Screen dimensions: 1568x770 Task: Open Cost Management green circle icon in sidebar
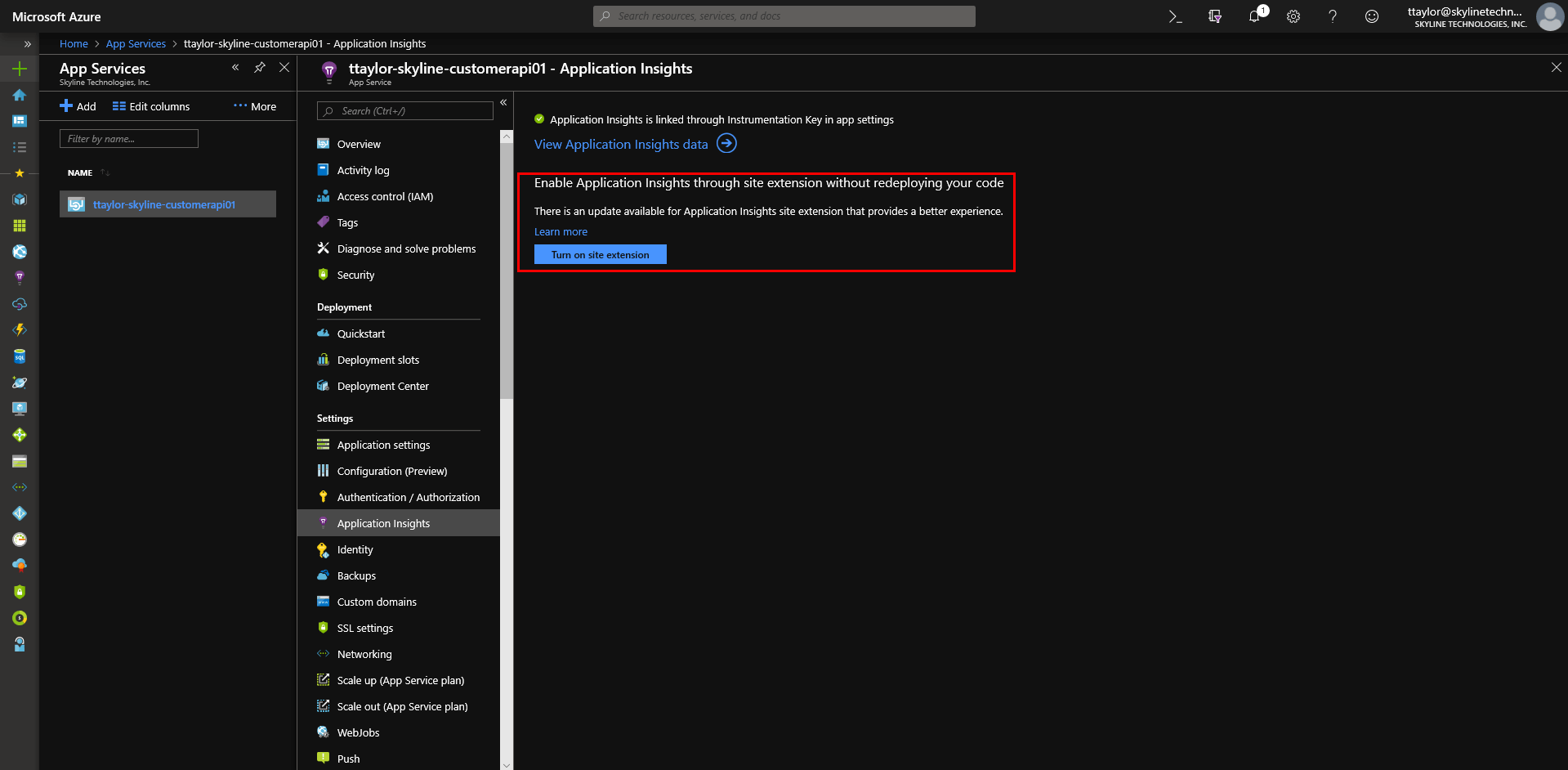(x=20, y=618)
